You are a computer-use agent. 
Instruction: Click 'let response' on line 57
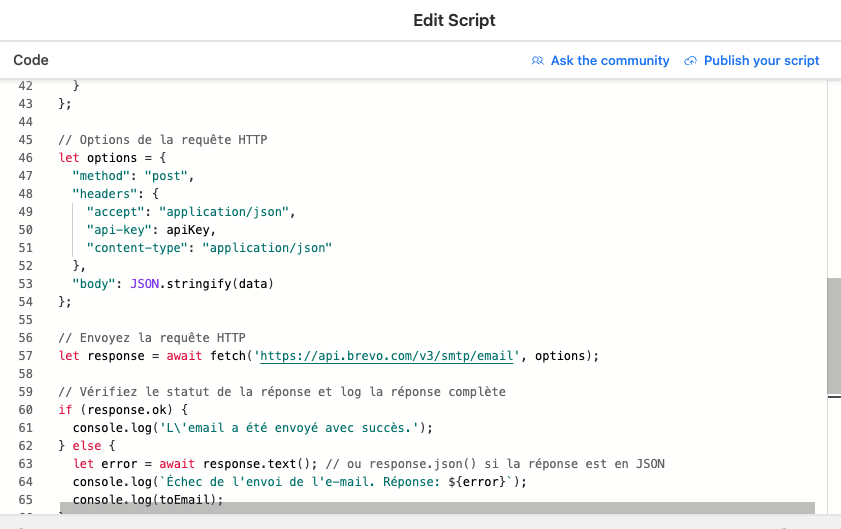[x=102, y=356]
